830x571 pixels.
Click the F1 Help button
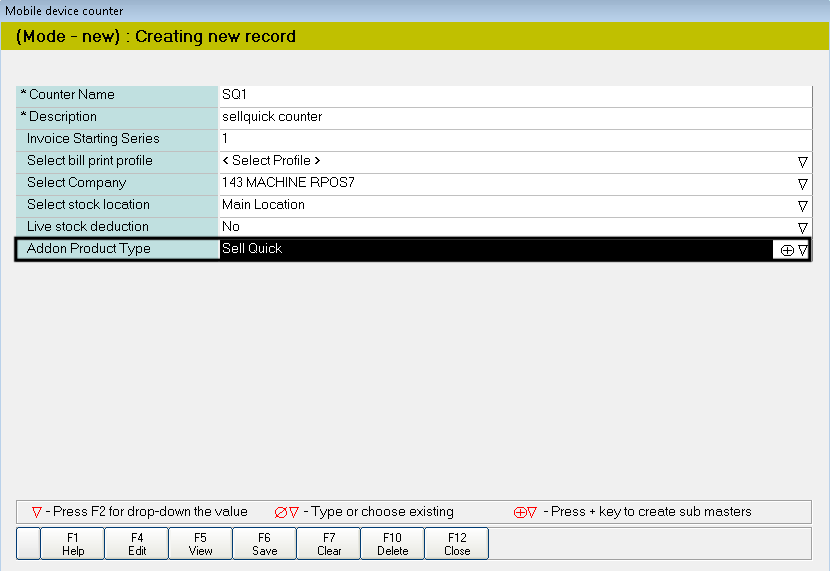point(73,543)
